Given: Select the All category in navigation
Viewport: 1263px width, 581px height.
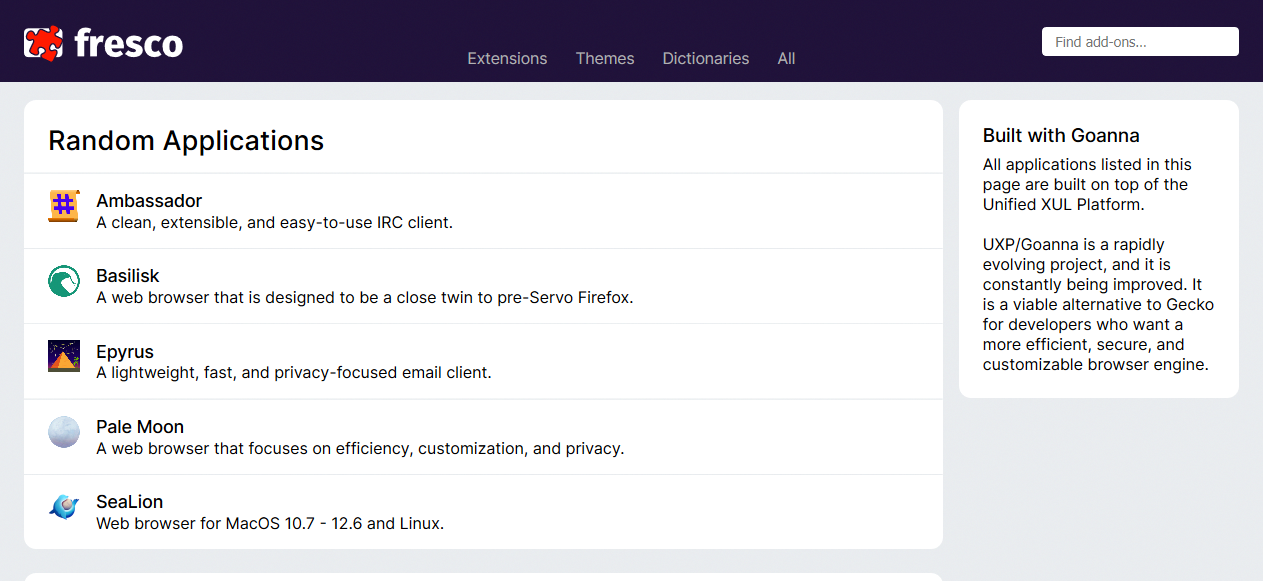Looking at the screenshot, I should (786, 58).
